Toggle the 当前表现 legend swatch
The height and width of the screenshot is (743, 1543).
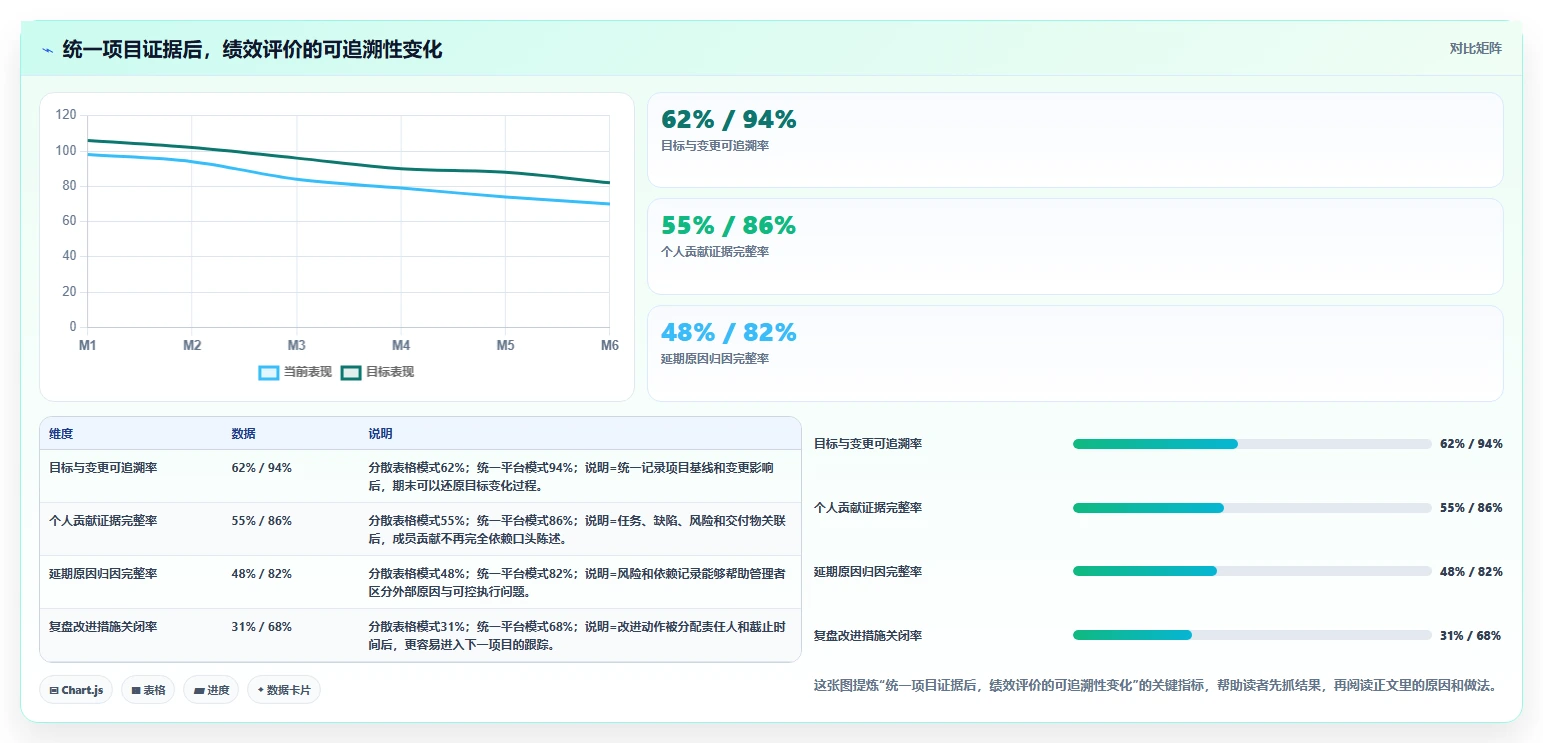point(269,373)
